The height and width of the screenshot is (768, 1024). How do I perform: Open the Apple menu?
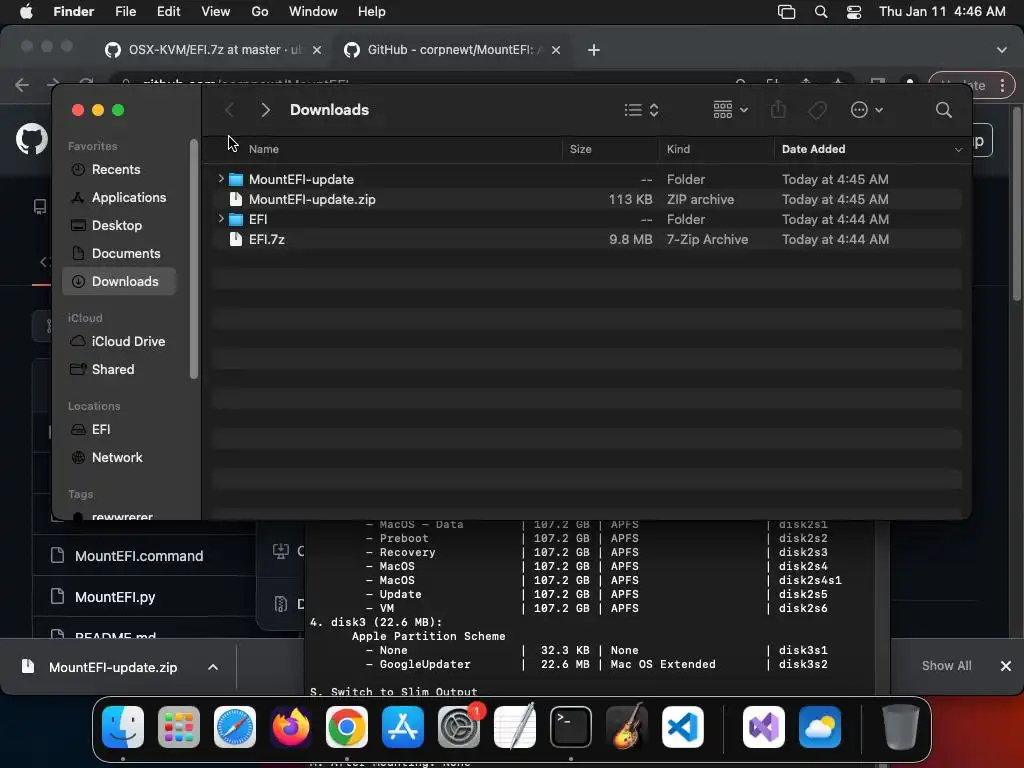click(26, 12)
